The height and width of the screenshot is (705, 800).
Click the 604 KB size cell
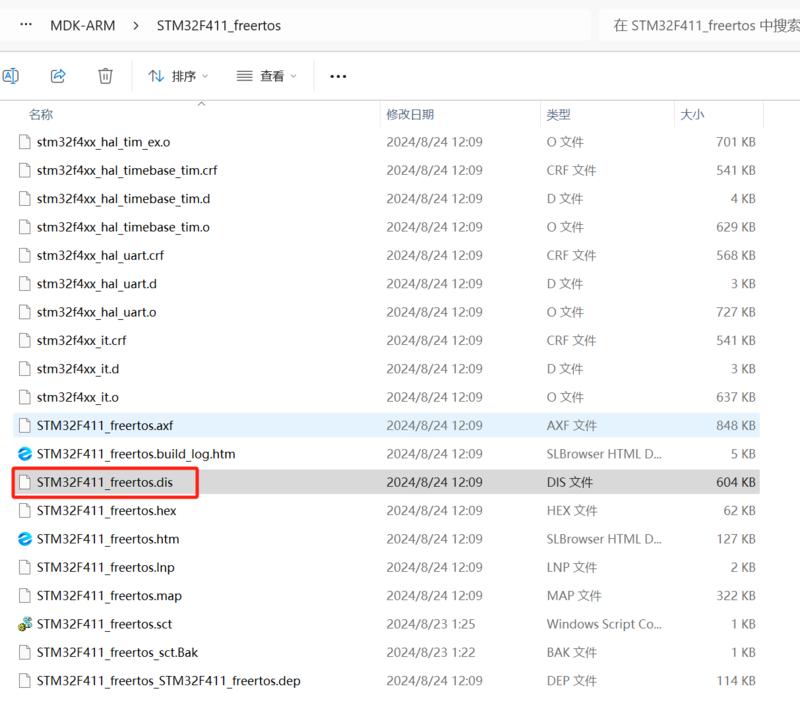736,482
